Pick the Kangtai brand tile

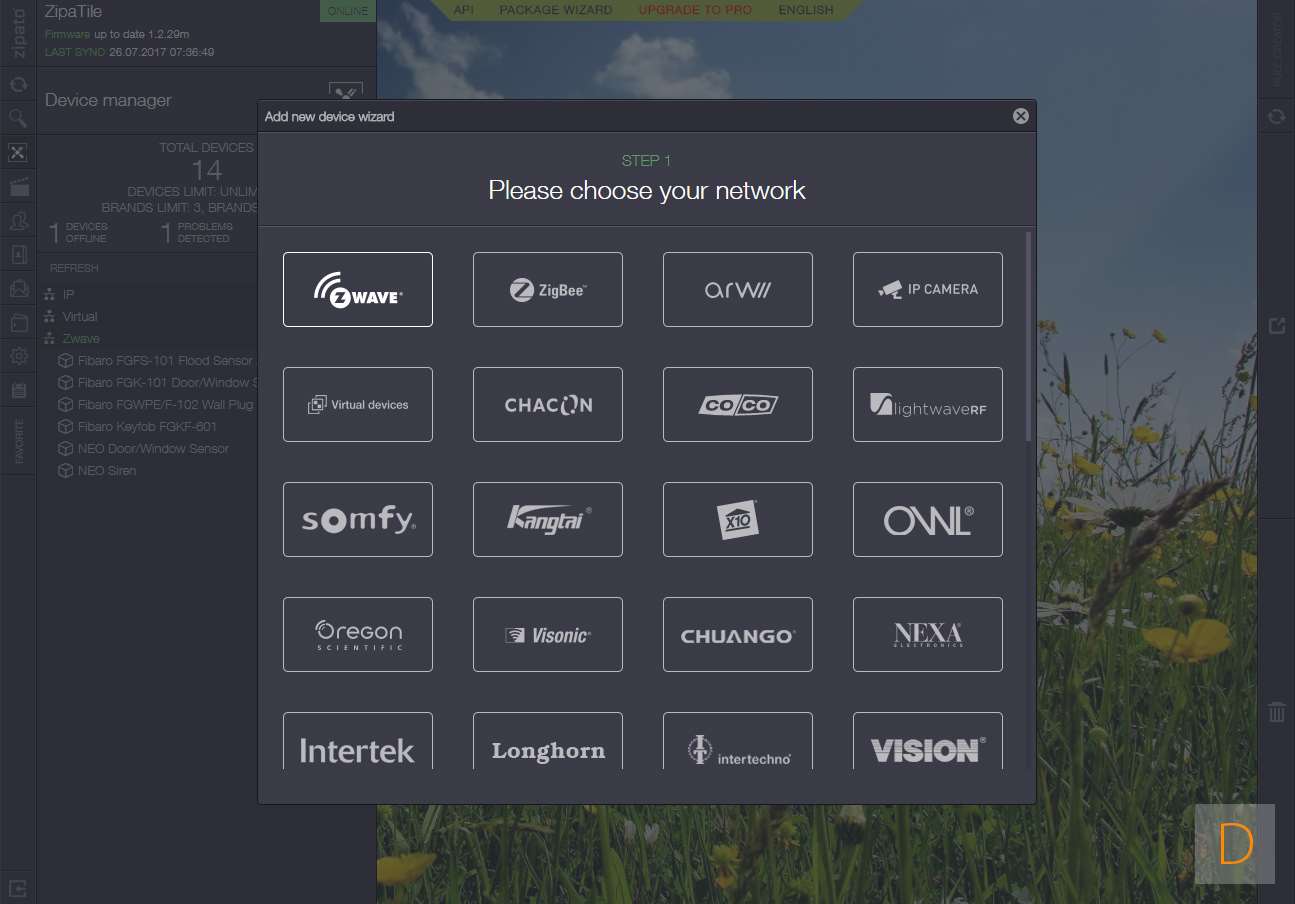[x=548, y=519]
